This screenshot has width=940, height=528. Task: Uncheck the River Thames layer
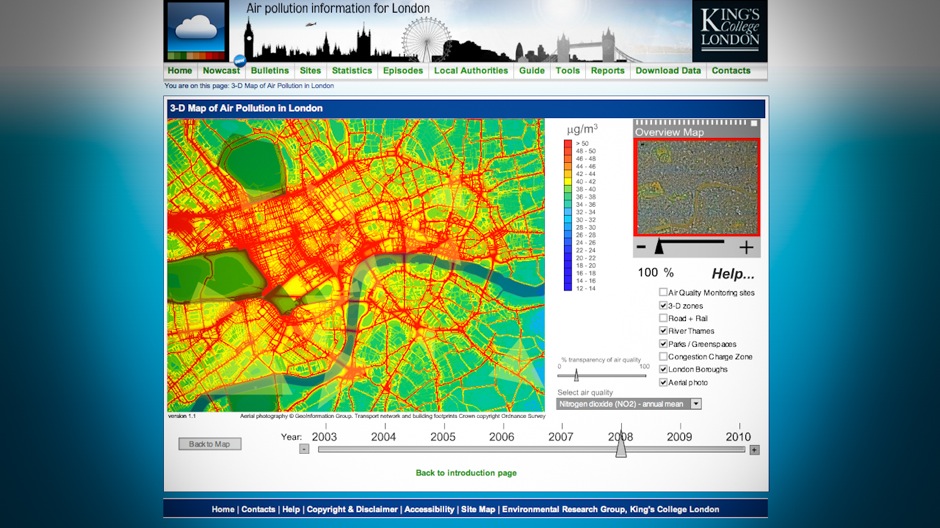pos(663,331)
